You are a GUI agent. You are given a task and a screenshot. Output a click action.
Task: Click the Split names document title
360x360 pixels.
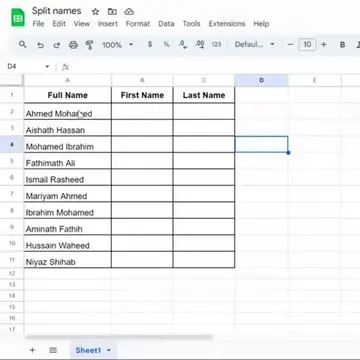click(57, 11)
